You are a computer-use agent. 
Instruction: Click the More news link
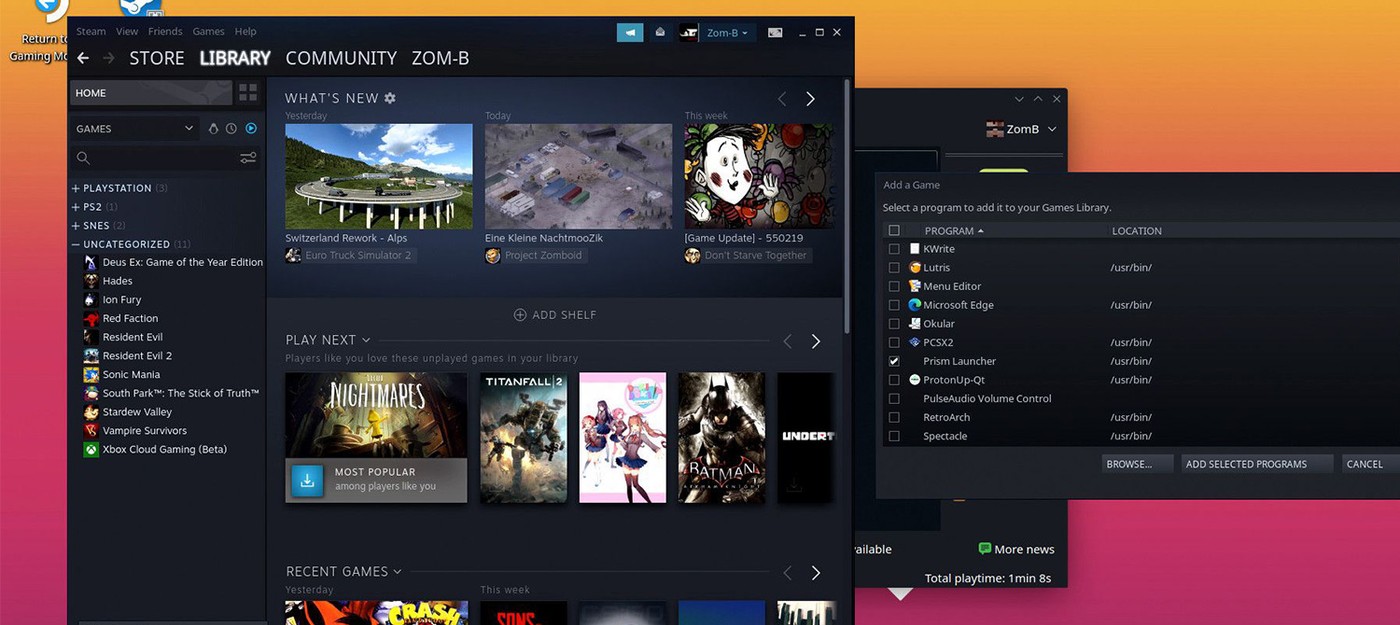[1016, 549]
